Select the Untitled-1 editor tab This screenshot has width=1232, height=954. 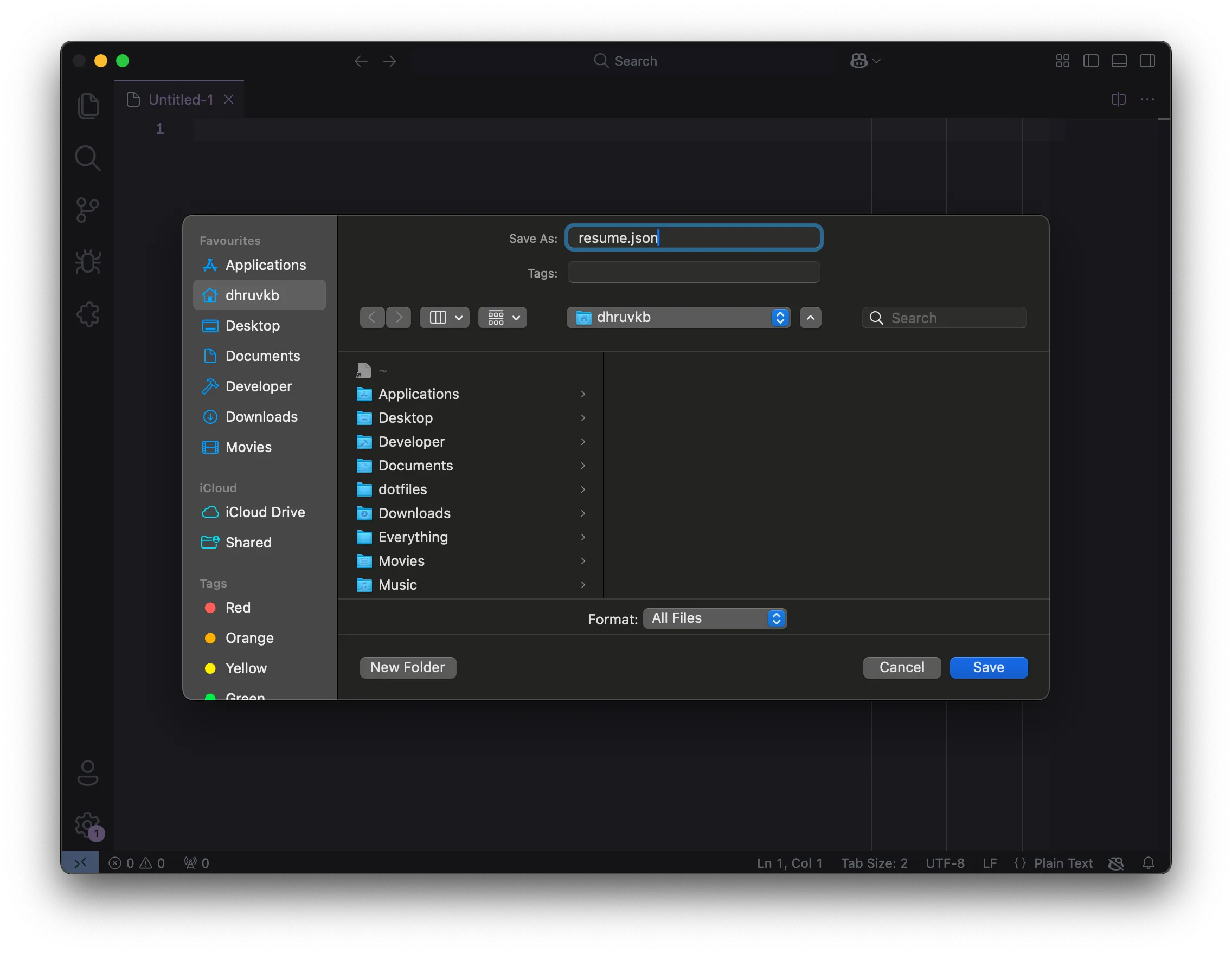(x=181, y=100)
